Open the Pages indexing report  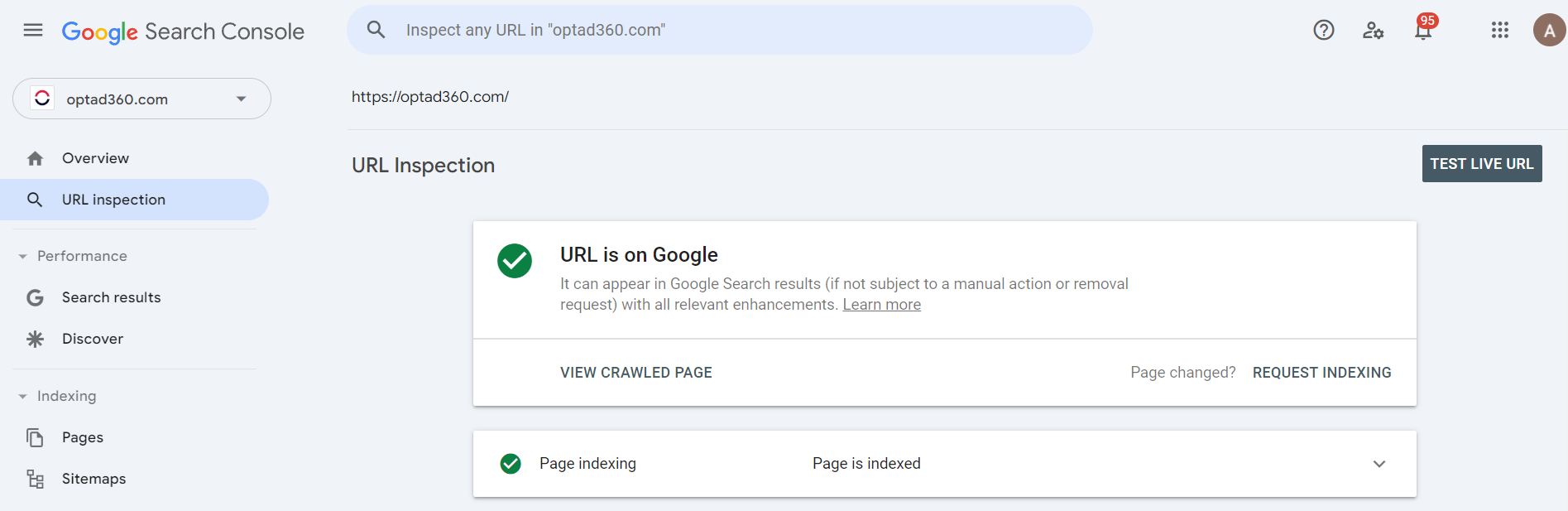(134, 437)
